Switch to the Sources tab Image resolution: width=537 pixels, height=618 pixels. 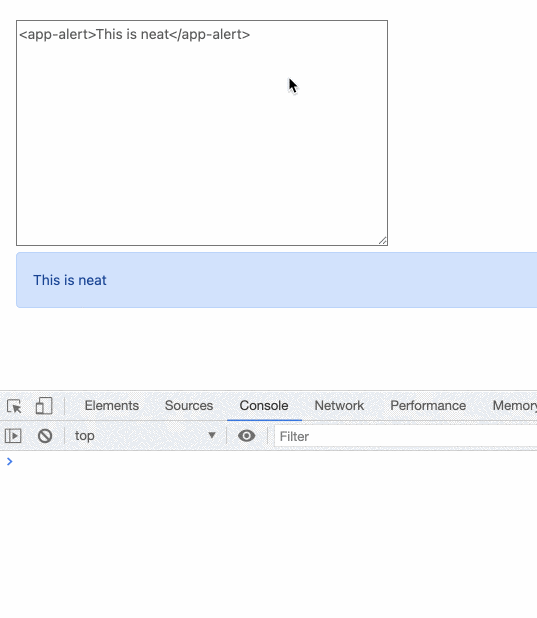point(189,406)
